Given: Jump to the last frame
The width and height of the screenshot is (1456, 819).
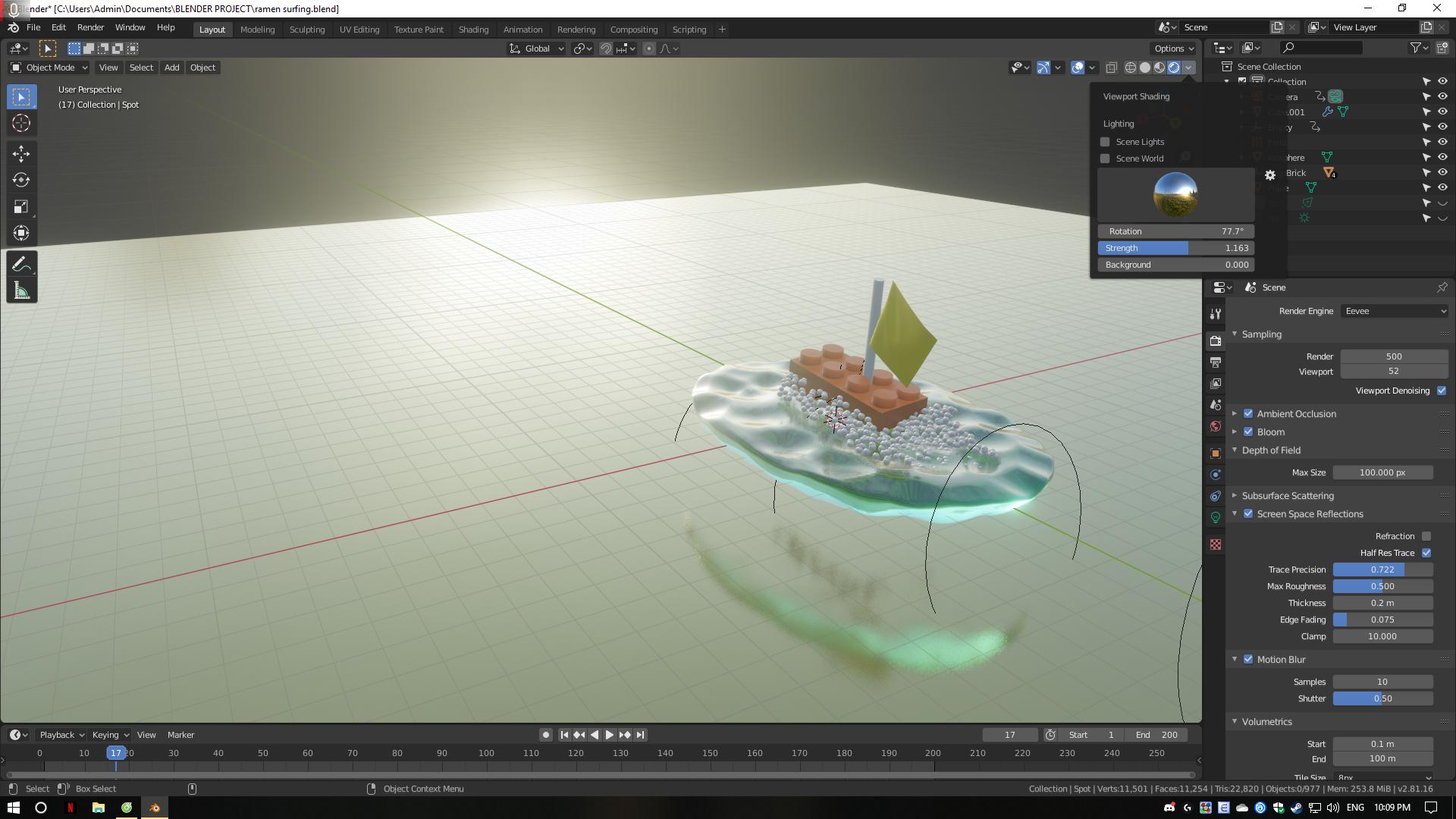Looking at the screenshot, I should tap(640, 735).
